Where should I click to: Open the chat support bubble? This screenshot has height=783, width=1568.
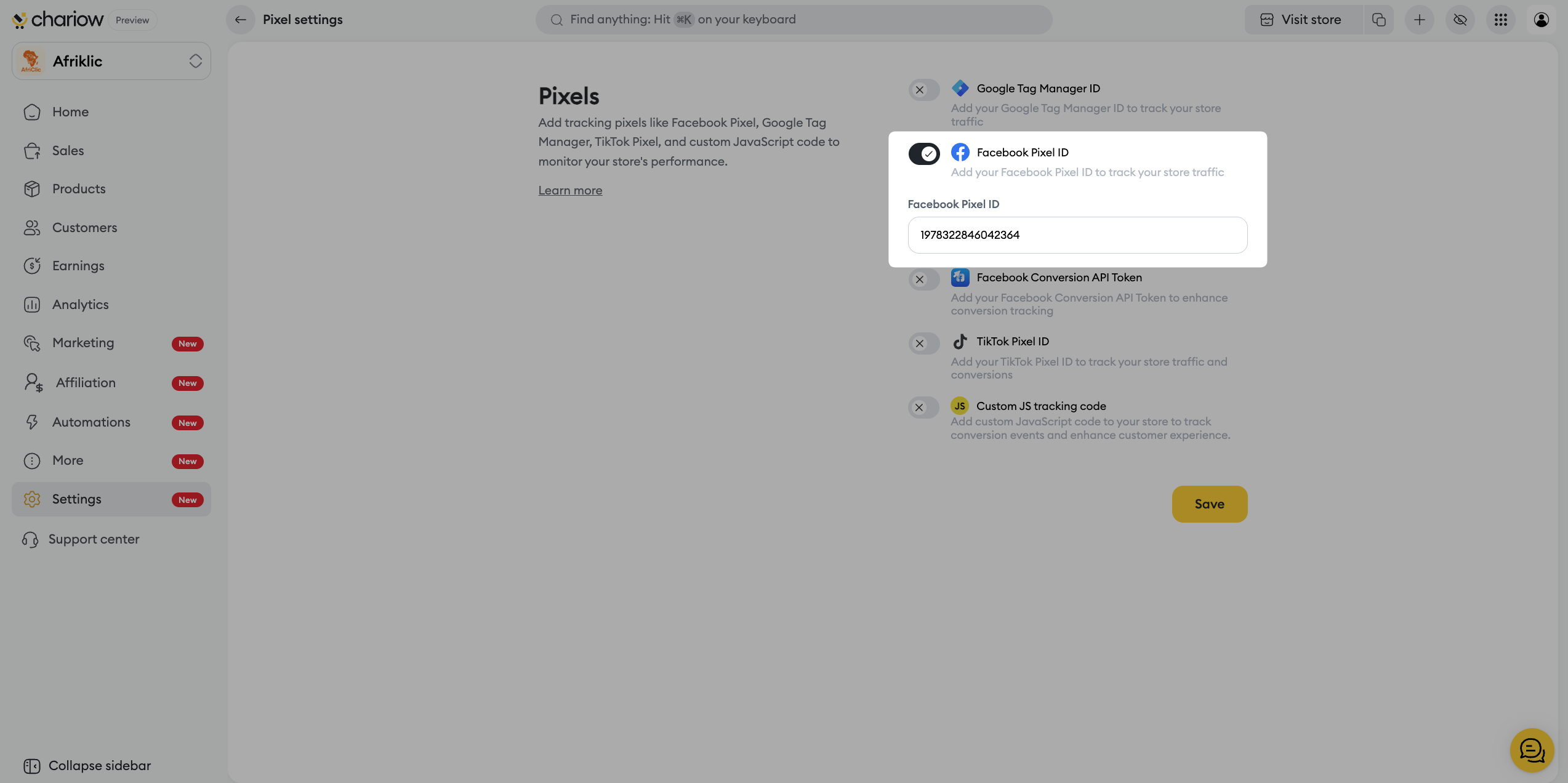(x=1531, y=750)
